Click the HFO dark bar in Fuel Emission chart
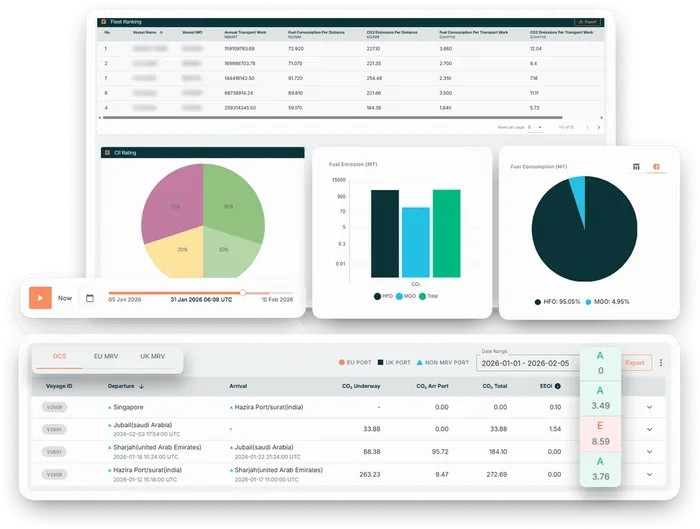This screenshot has height=529, width=700. tap(385, 234)
